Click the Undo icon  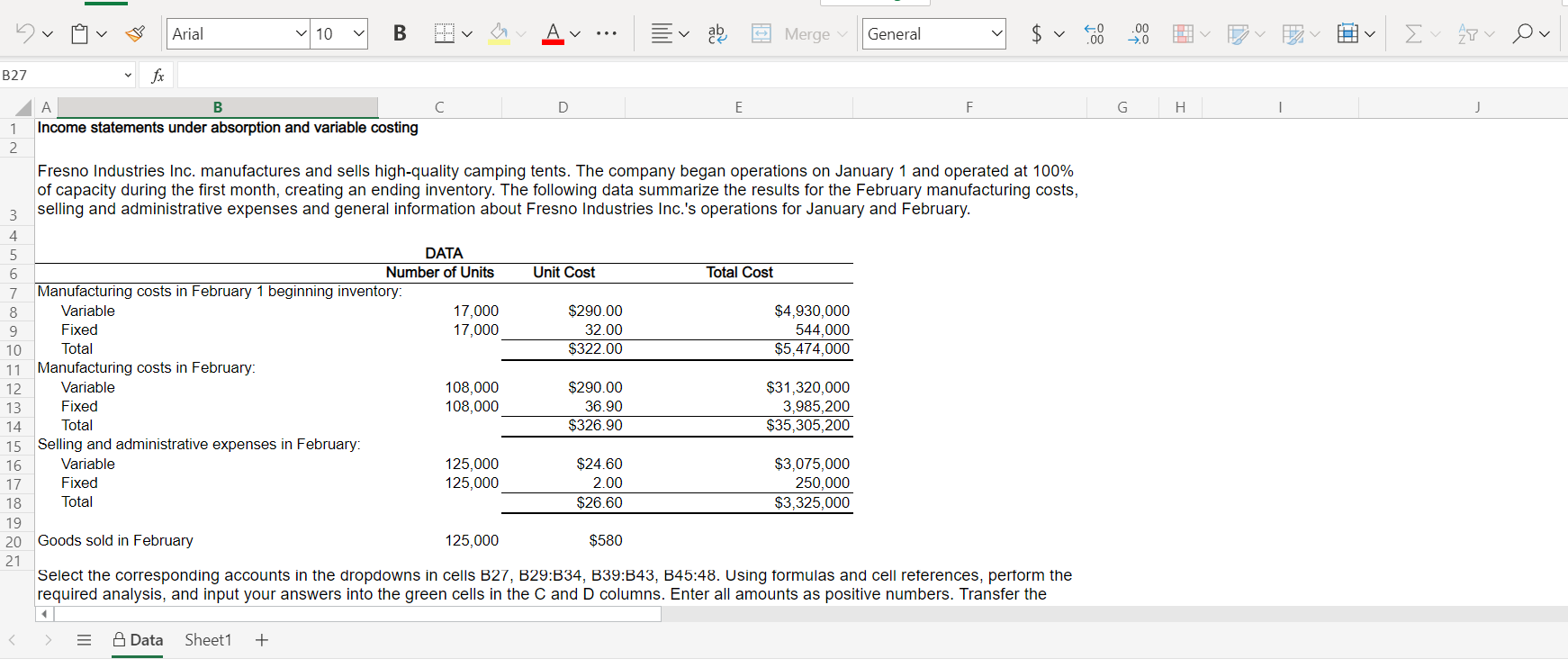click(25, 33)
